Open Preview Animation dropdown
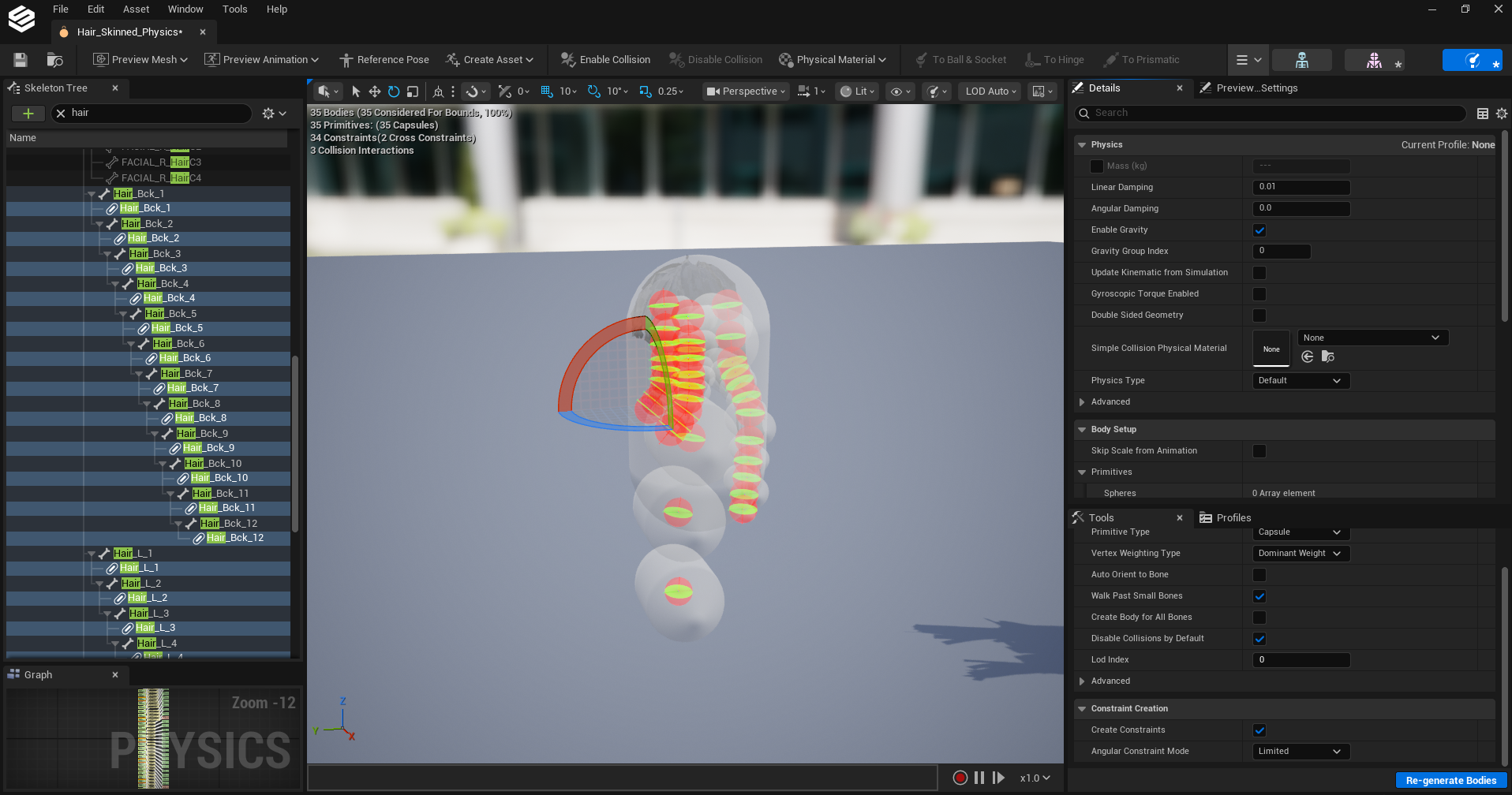Image resolution: width=1512 pixels, height=795 pixels. point(261,60)
